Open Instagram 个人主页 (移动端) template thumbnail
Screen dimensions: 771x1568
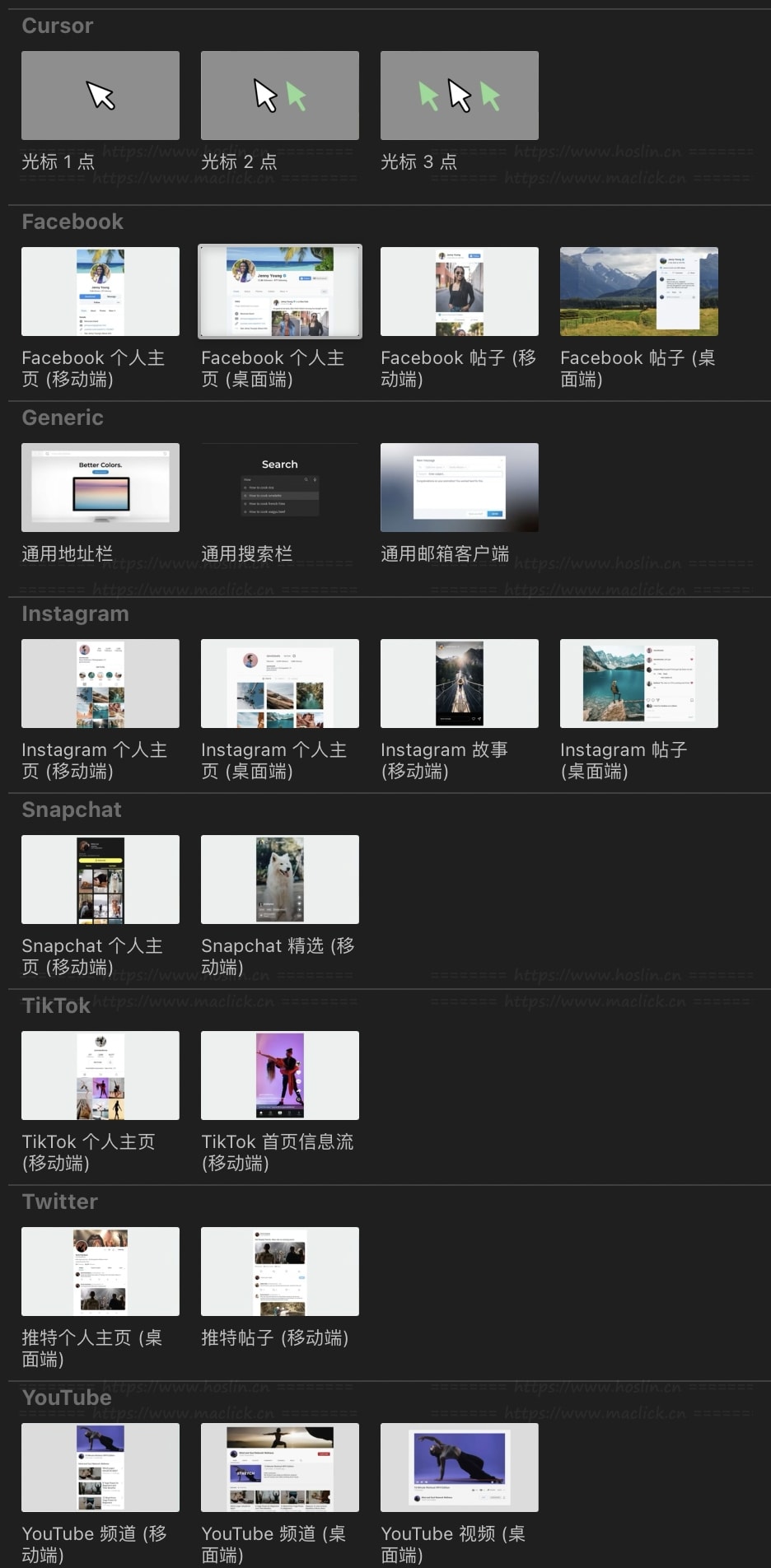pos(100,684)
